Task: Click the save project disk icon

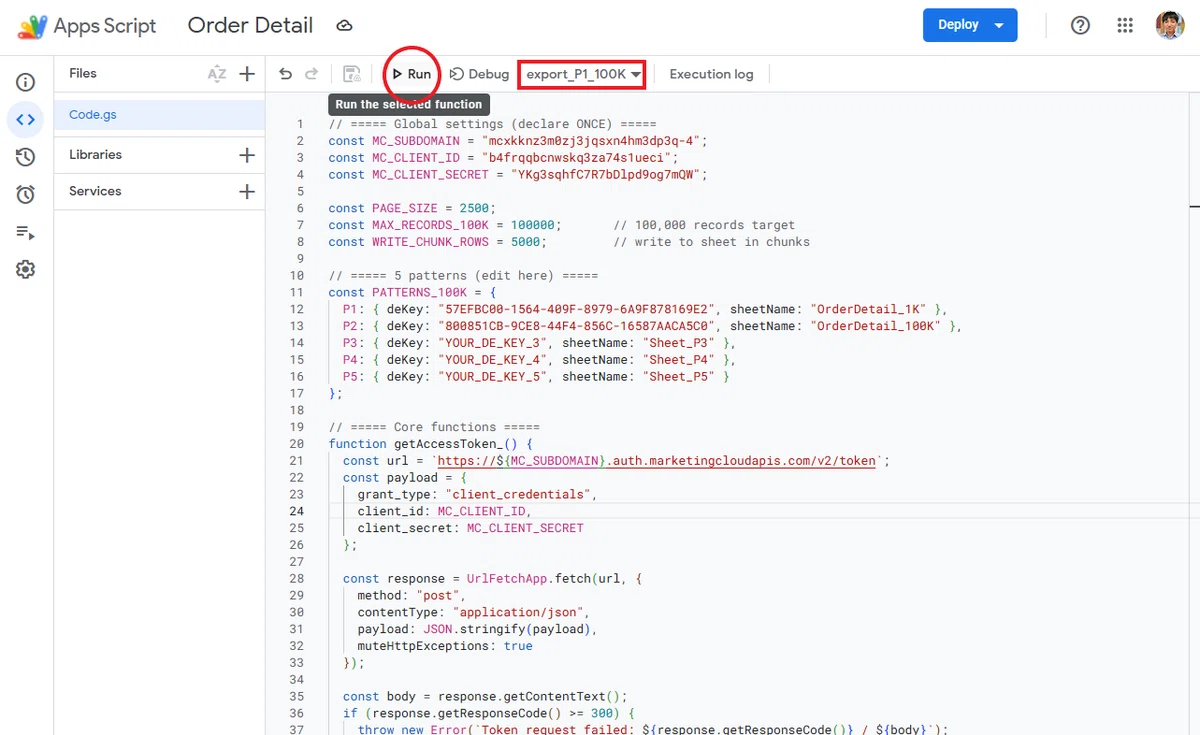Action: pos(352,74)
